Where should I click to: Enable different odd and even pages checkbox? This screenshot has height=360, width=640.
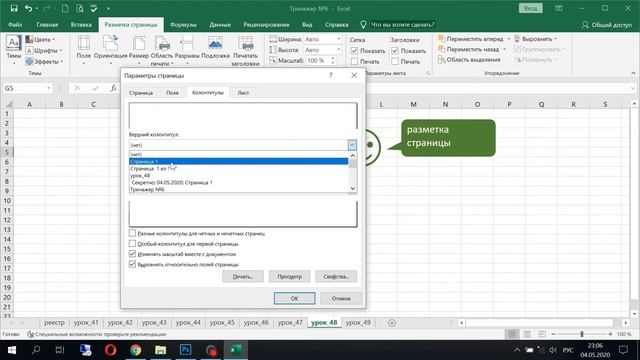(x=132, y=233)
